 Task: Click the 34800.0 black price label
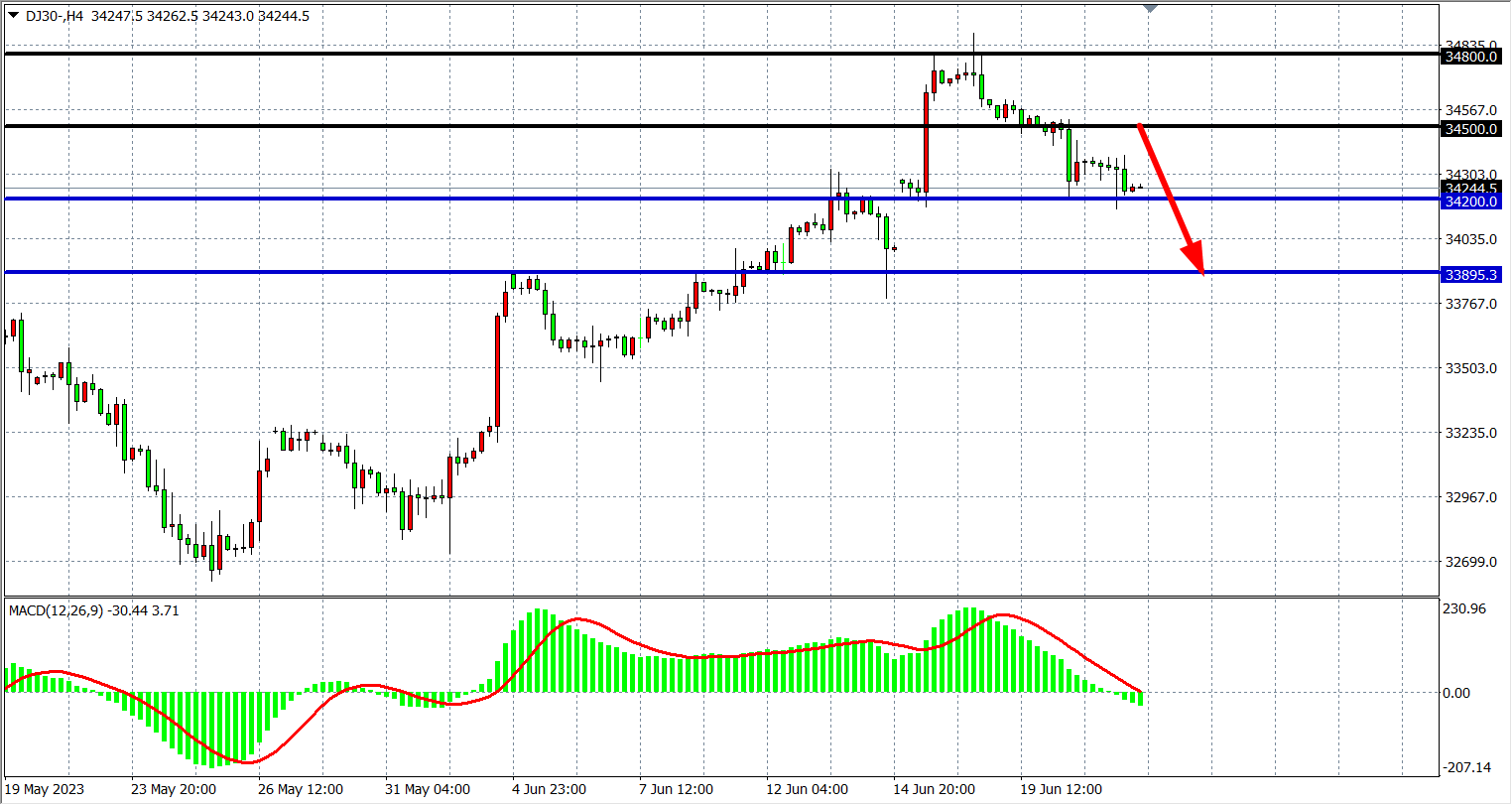click(1472, 58)
